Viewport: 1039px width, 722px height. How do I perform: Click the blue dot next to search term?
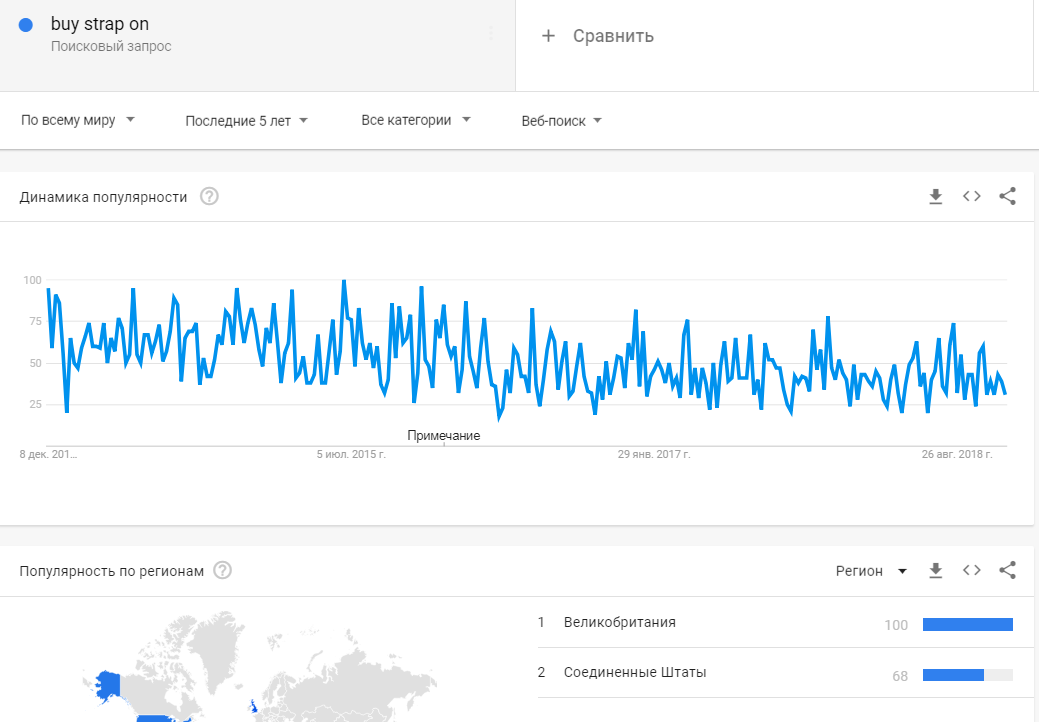26,25
